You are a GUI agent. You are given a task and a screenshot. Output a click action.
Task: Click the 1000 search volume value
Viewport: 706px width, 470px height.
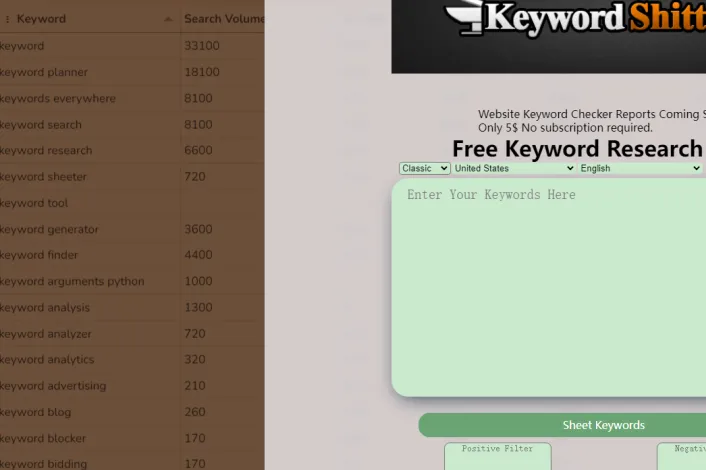pos(198,281)
